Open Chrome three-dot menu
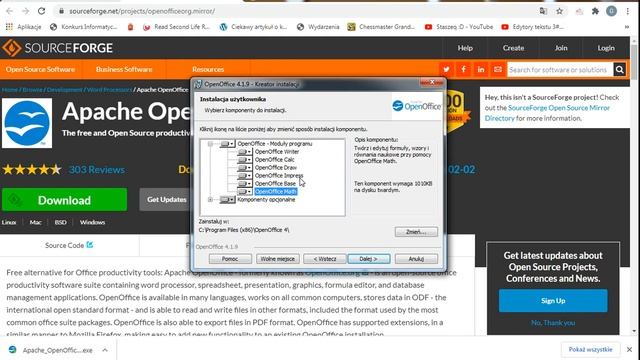Image resolution: width=640 pixels, height=360 pixels. [627, 11]
